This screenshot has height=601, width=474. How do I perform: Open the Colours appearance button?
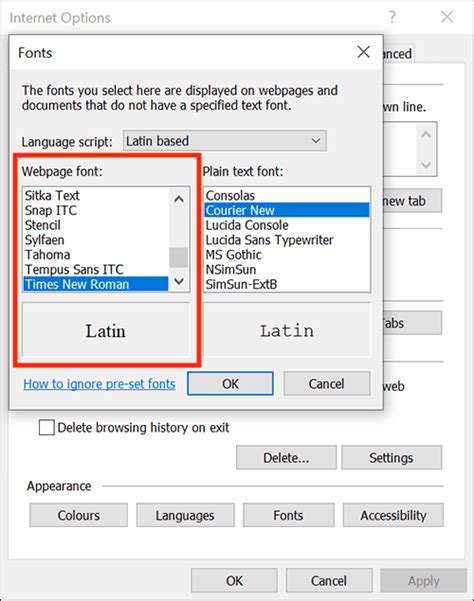point(79,515)
